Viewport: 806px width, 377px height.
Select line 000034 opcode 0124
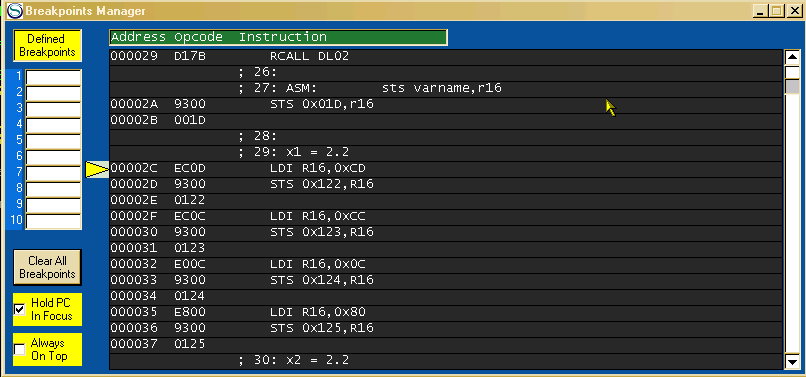(446, 296)
